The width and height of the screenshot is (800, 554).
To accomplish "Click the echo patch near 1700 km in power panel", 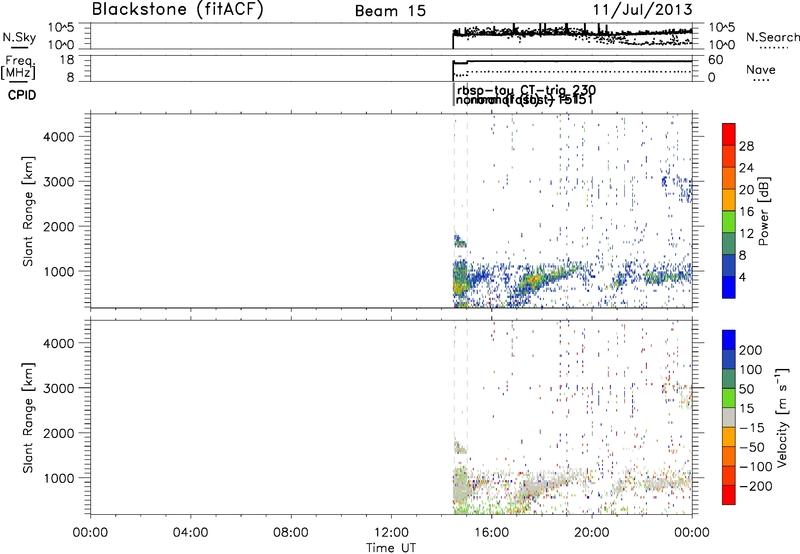I will click(x=460, y=241).
